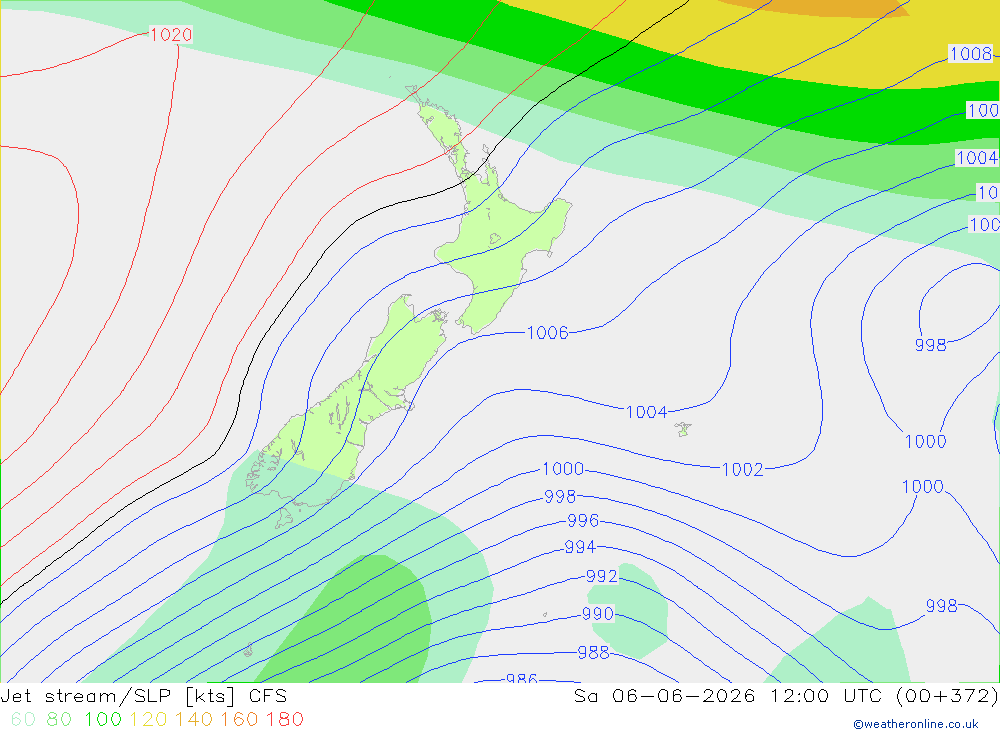1000x733 pixels.
Task: Click the 992 isobar label
Action: [x=602, y=577]
